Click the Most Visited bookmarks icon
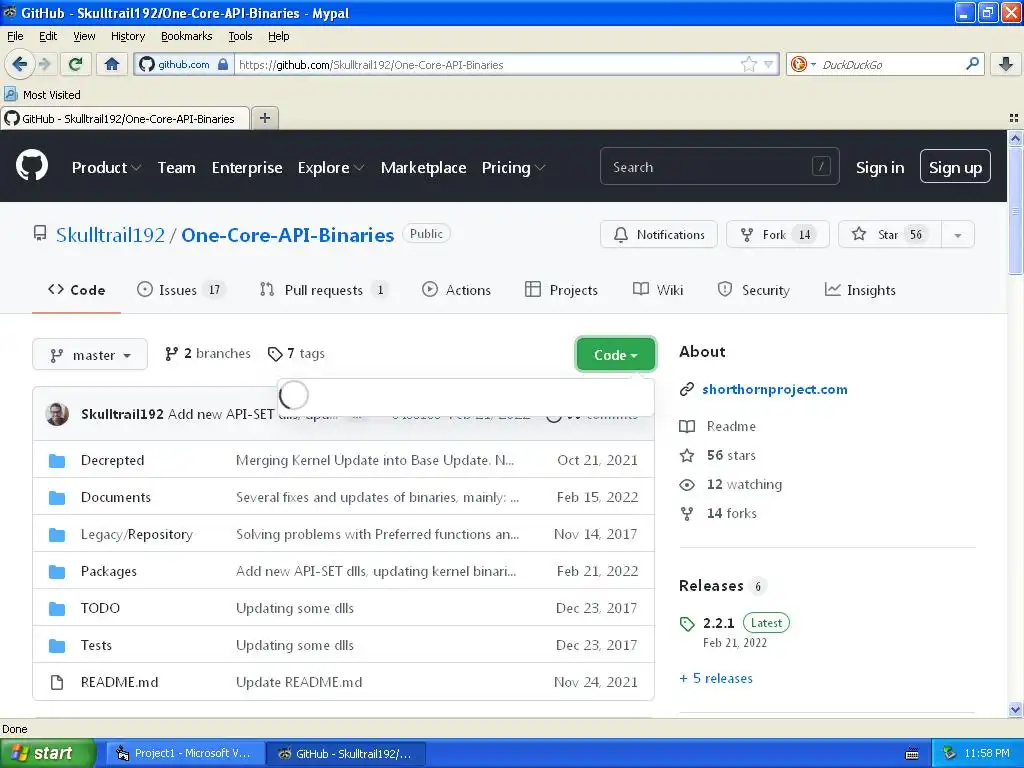Viewport: 1024px width, 768px height. 10,94
